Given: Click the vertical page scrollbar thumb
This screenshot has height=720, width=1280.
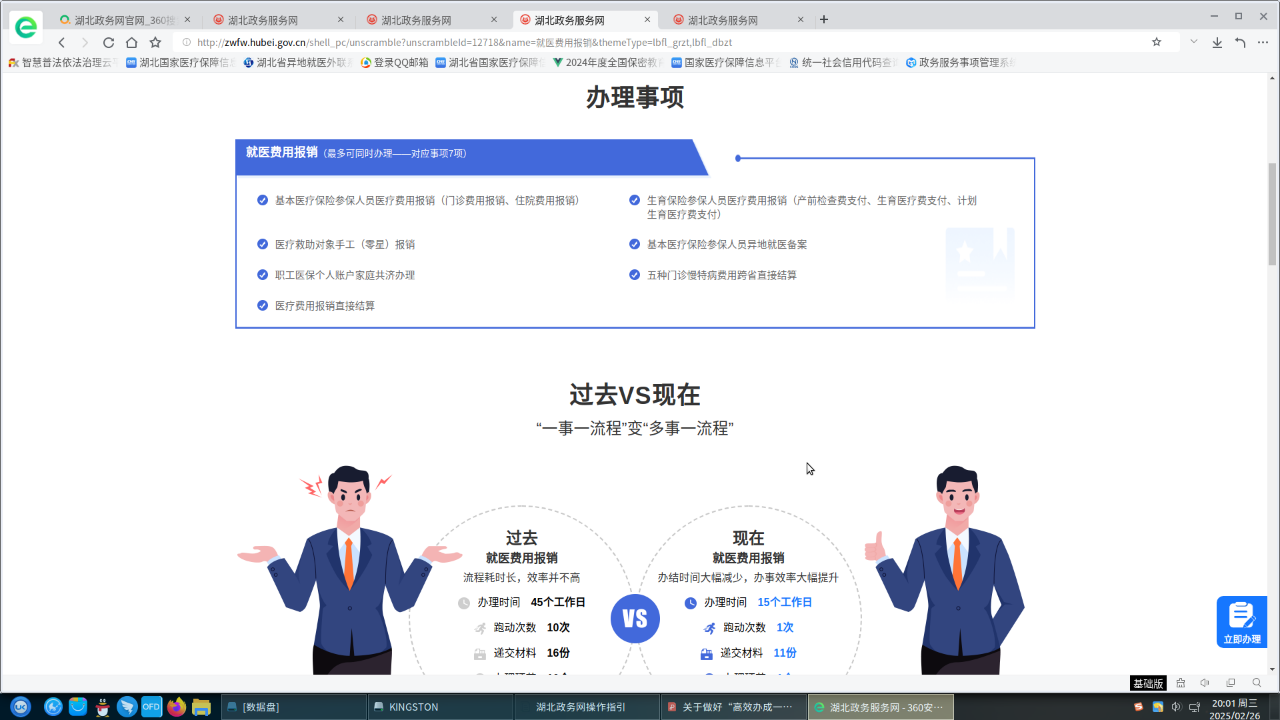Looking at the screenshot, I should [1272, 213].
